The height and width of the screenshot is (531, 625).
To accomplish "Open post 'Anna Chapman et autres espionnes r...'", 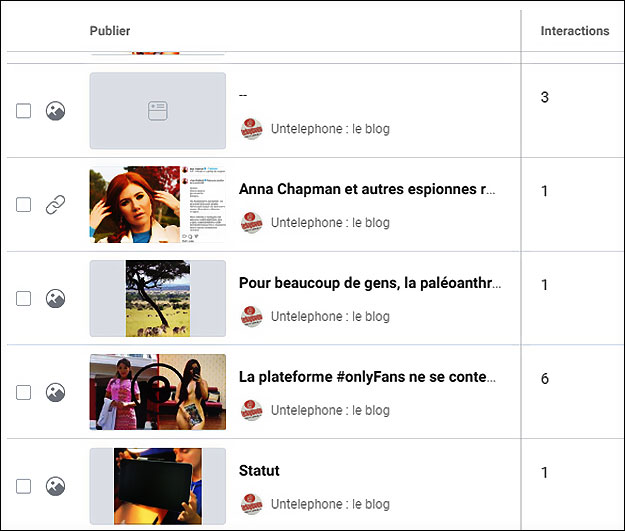I will (367, 189).
